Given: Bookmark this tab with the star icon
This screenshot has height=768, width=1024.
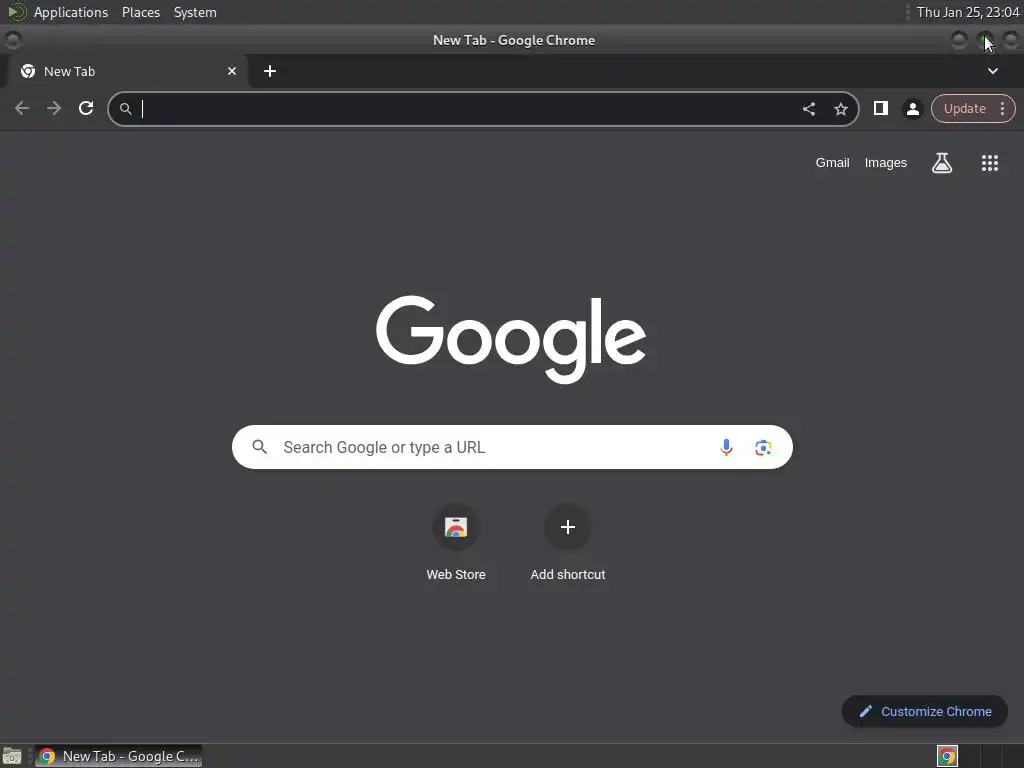Looking at the screenshot, I should point(840,109).
